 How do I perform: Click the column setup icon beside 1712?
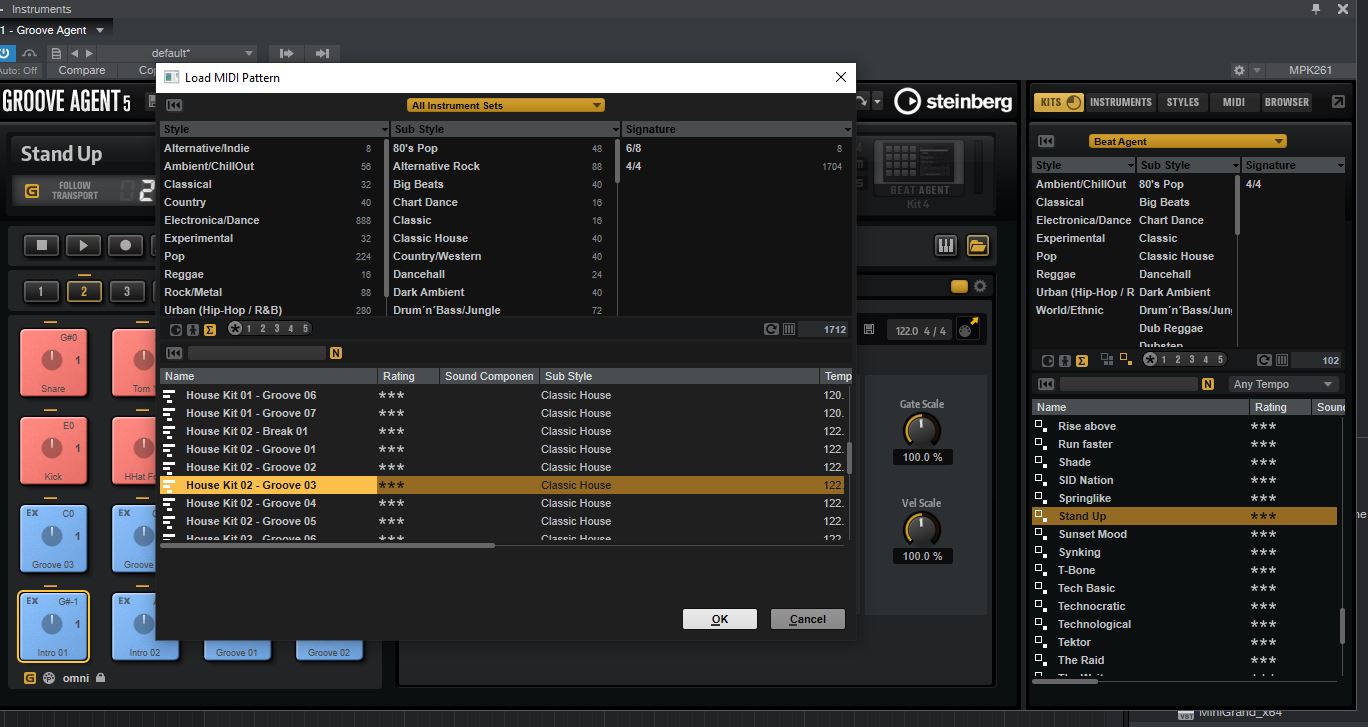(788, 329)
